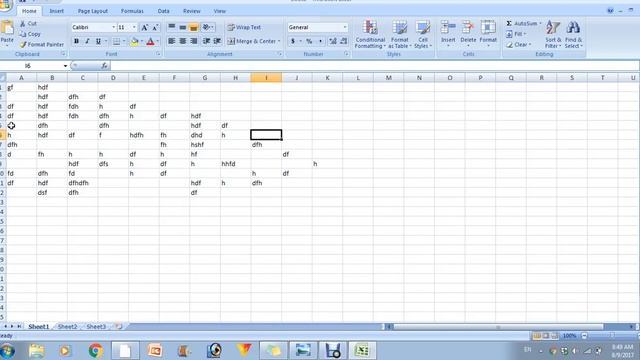
Task: Click the Insert Function fx button
Action: 104,66
